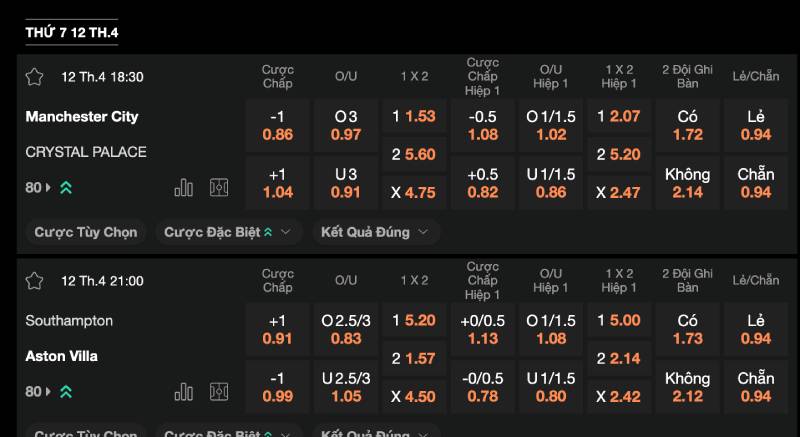Select Cược Tùy Chọn under Southampton match

(x=86, y=433)
